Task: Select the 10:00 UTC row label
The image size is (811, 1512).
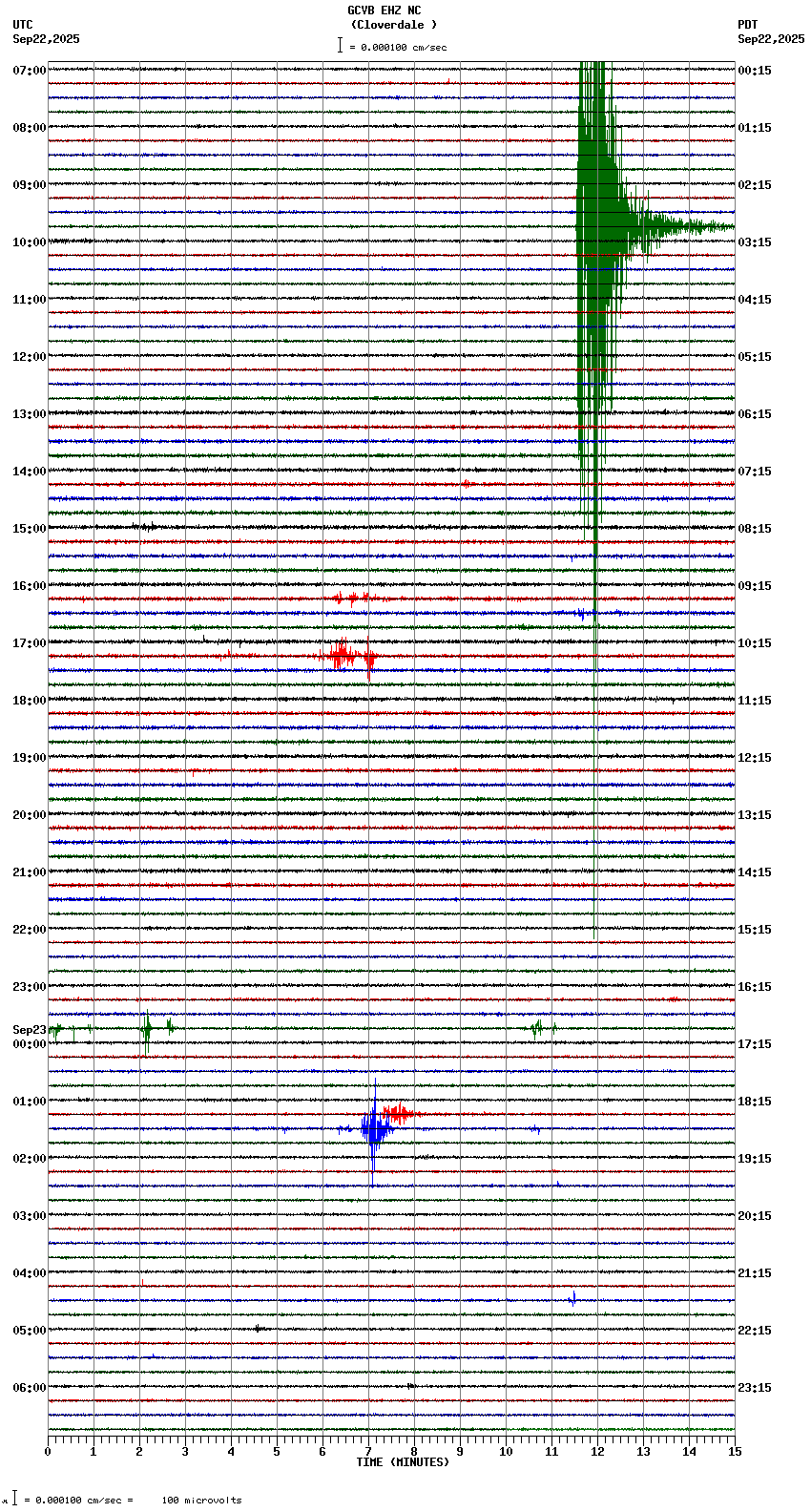Action: click(30, 242)
